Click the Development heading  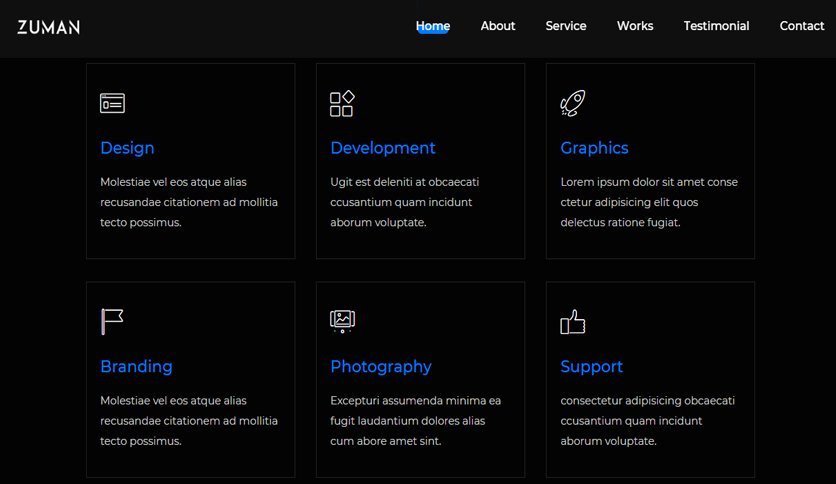coord(383,148)
